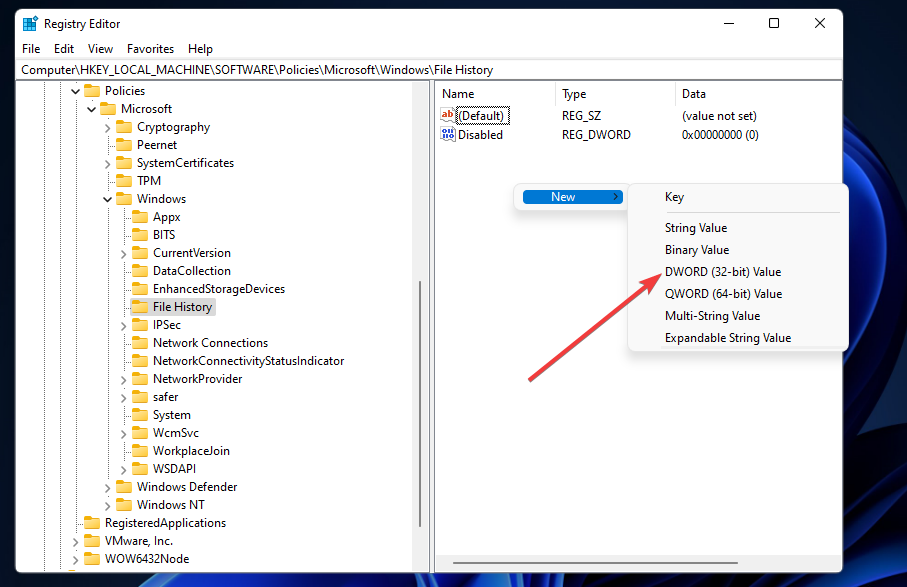Click the Windows folder icon
Screen dimensions: 907x587
click(124, 198)
